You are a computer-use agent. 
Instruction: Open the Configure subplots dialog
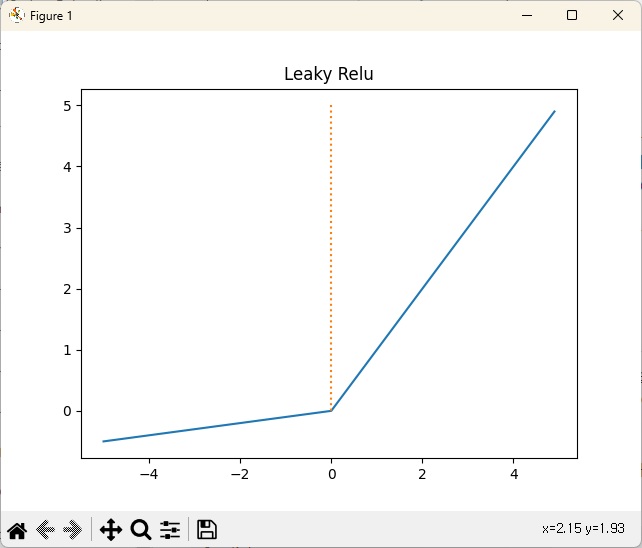(x=170, y=530)
